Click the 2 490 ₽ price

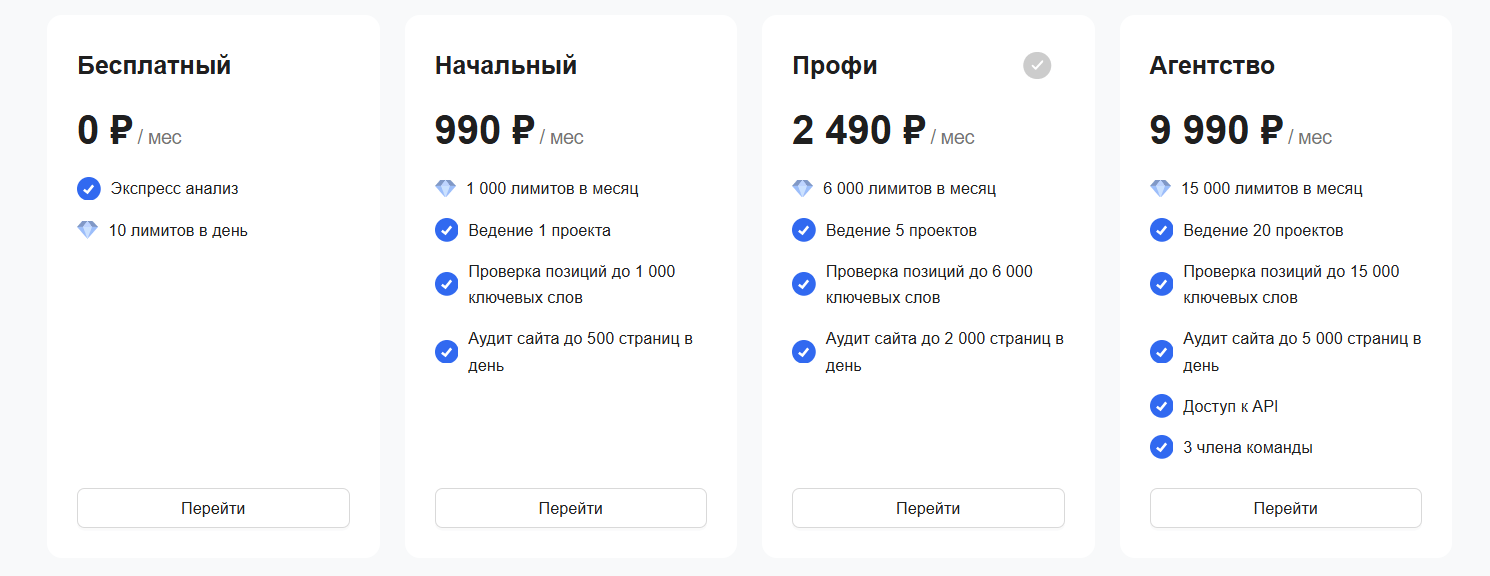(x=858, y=131)
